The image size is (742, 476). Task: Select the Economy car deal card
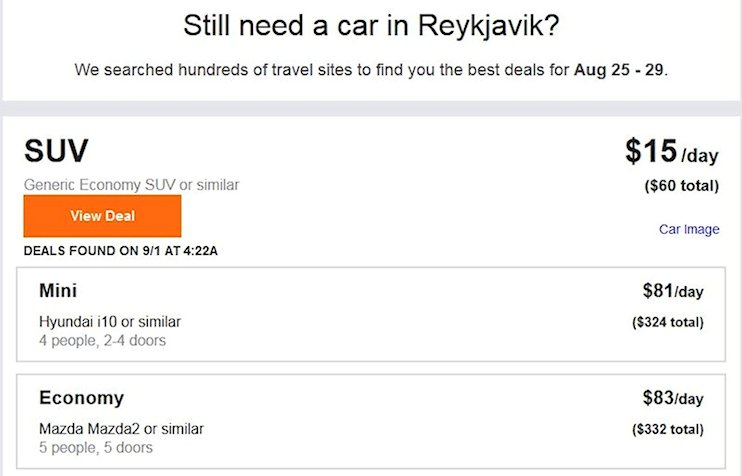371,421
